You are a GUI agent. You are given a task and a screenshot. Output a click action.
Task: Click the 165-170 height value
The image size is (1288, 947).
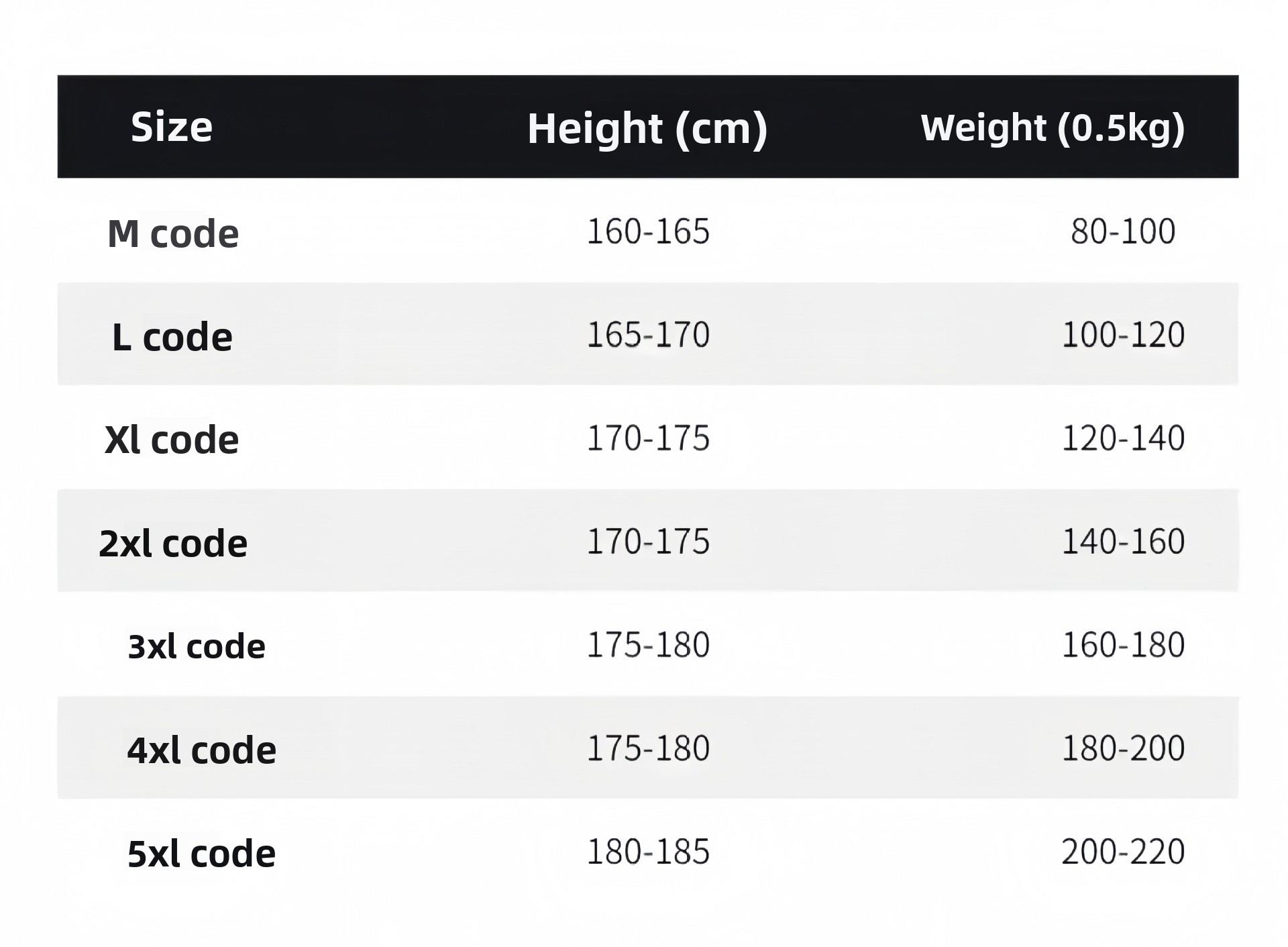click(x=648, y=335)
